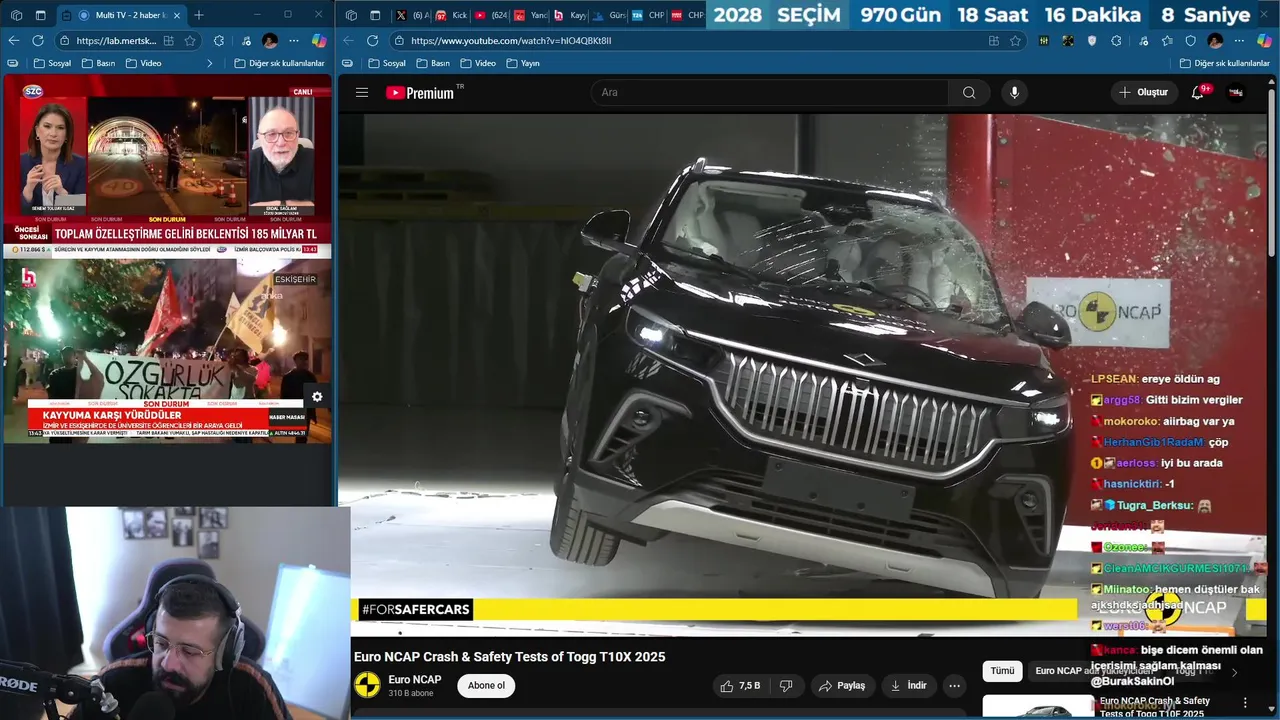This screenshot has width=1280, height=720.
Task: Switch to the Kick tab
Action: [451, 15]
